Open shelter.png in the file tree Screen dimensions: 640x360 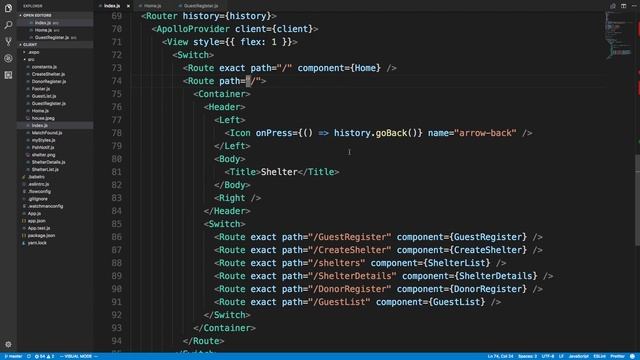(x=43, y=155)
